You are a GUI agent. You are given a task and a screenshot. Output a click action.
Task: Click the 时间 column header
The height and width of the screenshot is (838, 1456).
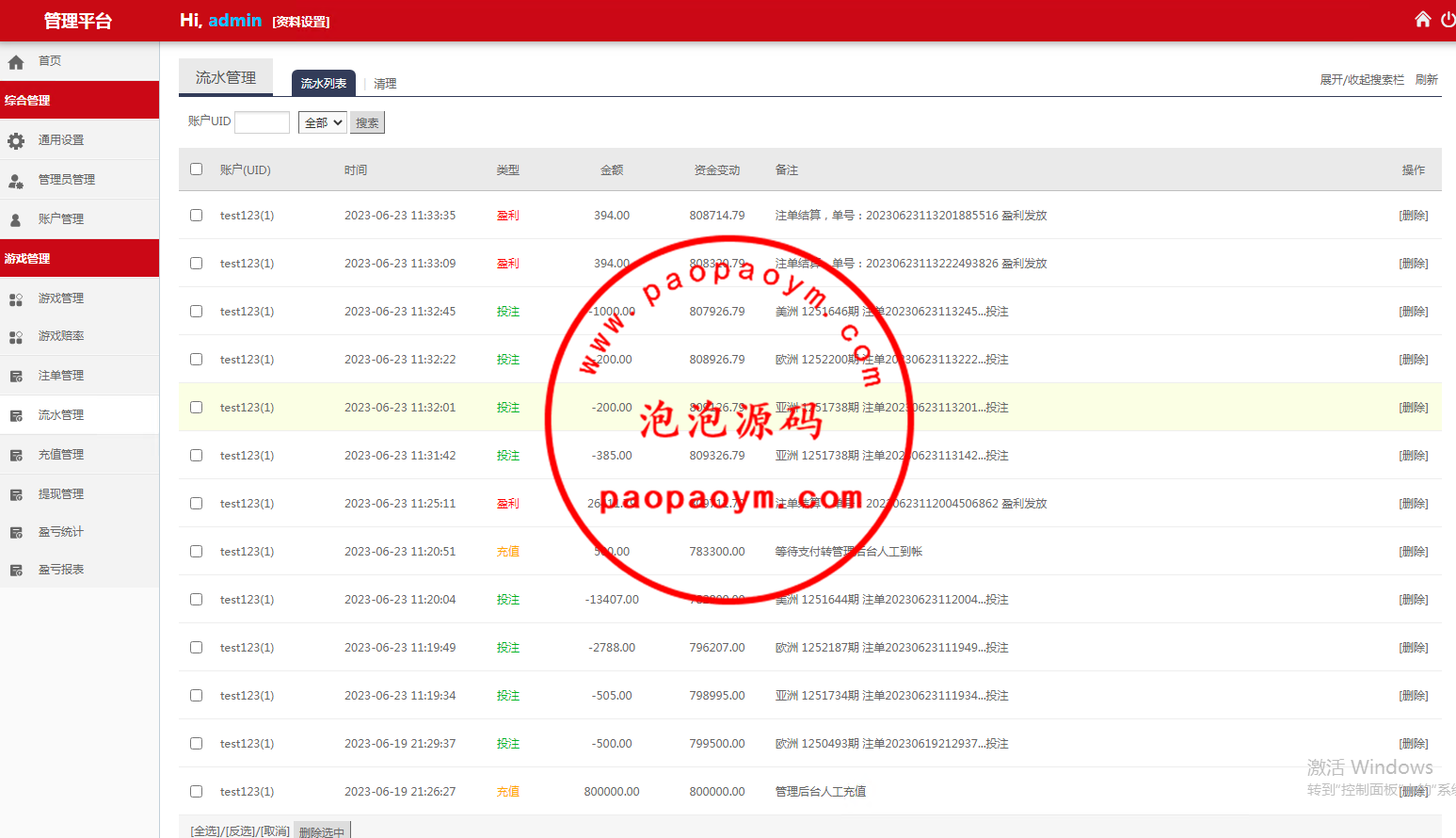[x=356, y=170]
